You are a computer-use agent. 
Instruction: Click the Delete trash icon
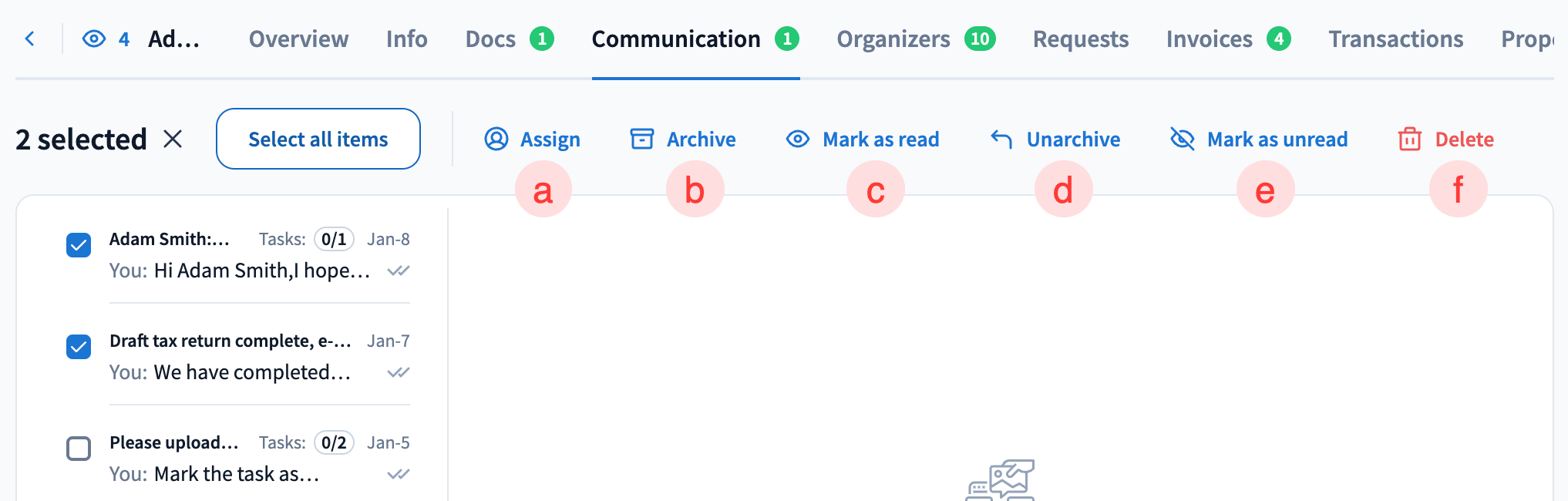click(x=1410, y=139)
